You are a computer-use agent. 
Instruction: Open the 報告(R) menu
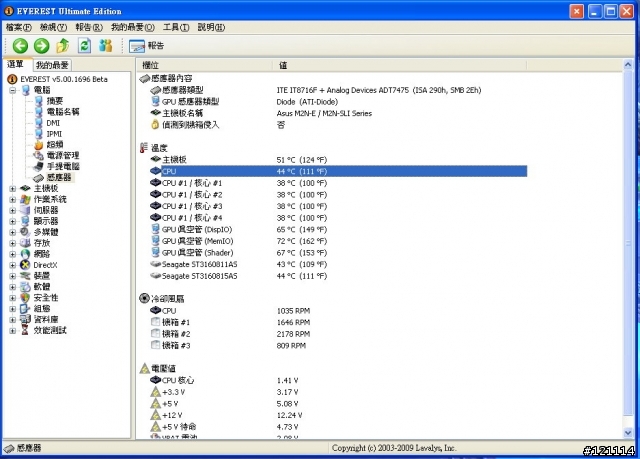pos(89,27)
